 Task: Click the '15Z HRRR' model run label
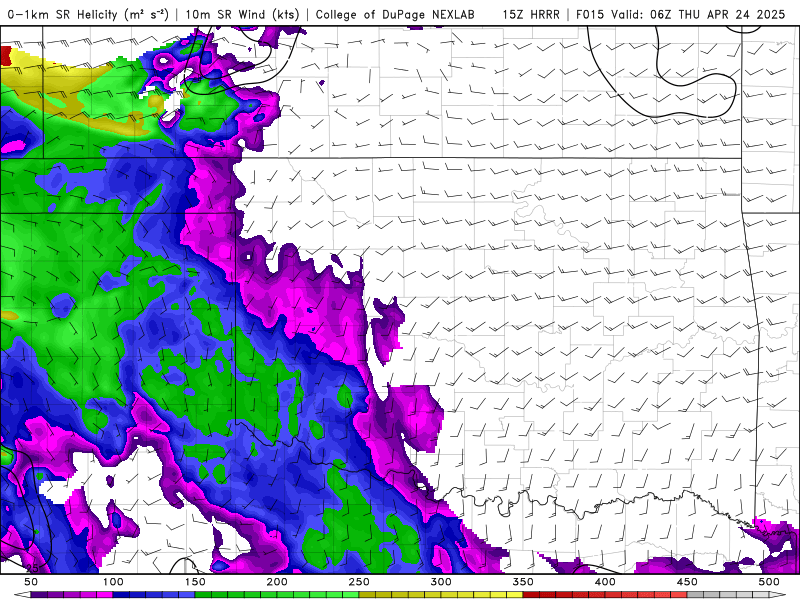coord(531,14)
